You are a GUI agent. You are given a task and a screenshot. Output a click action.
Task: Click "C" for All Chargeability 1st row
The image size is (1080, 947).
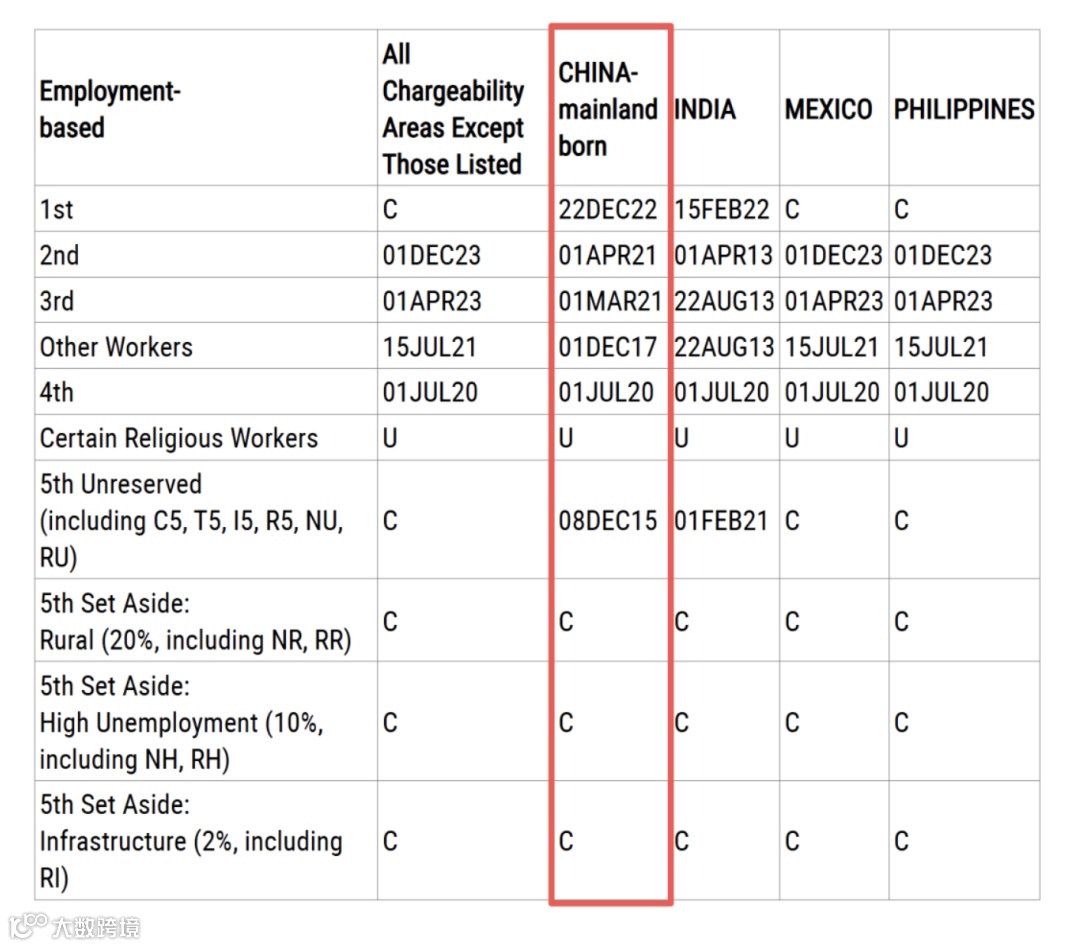pyautogui.click(x=390, y=209)
